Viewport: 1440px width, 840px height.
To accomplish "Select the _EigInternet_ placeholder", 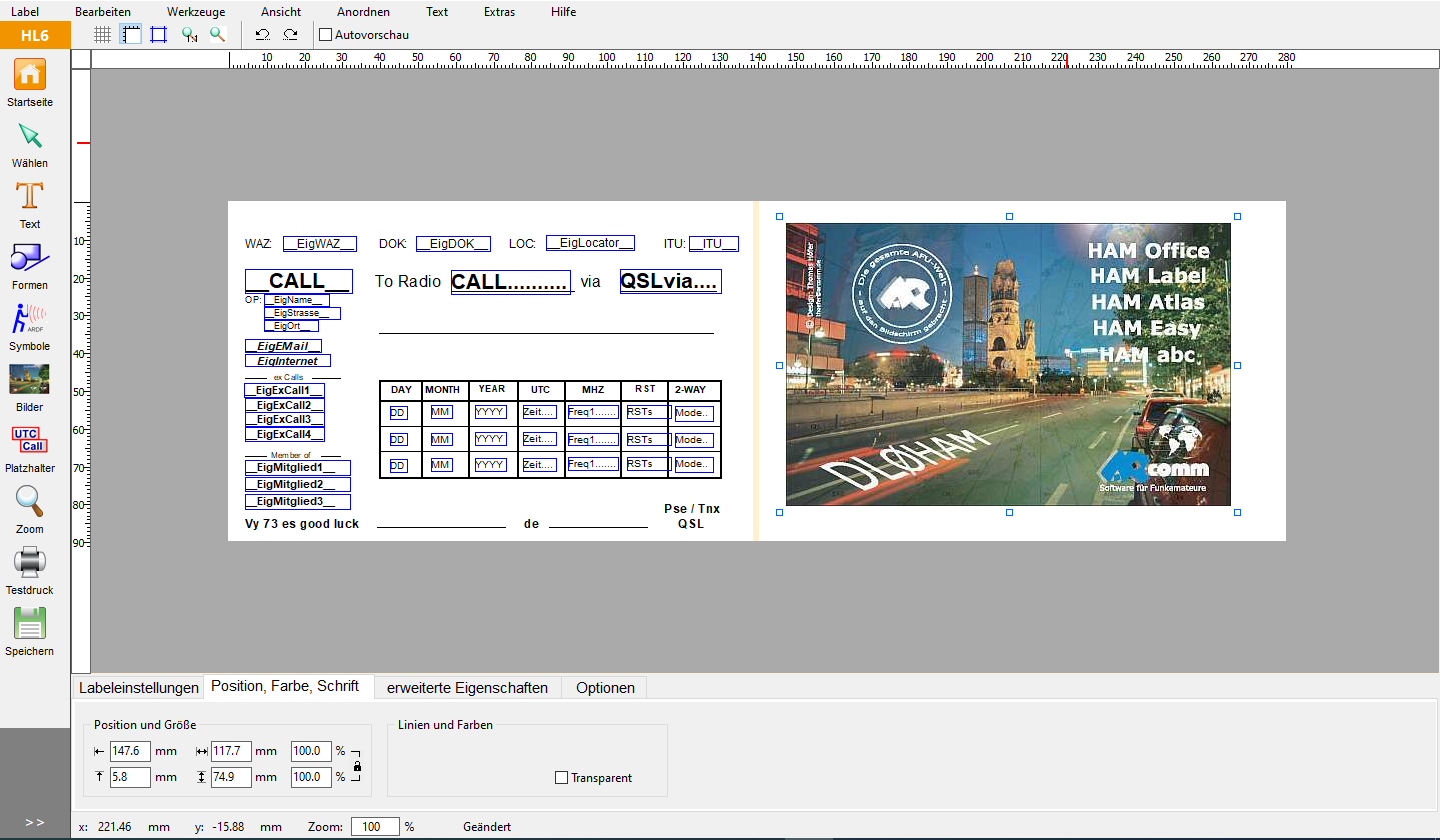I will pos(288,361).
